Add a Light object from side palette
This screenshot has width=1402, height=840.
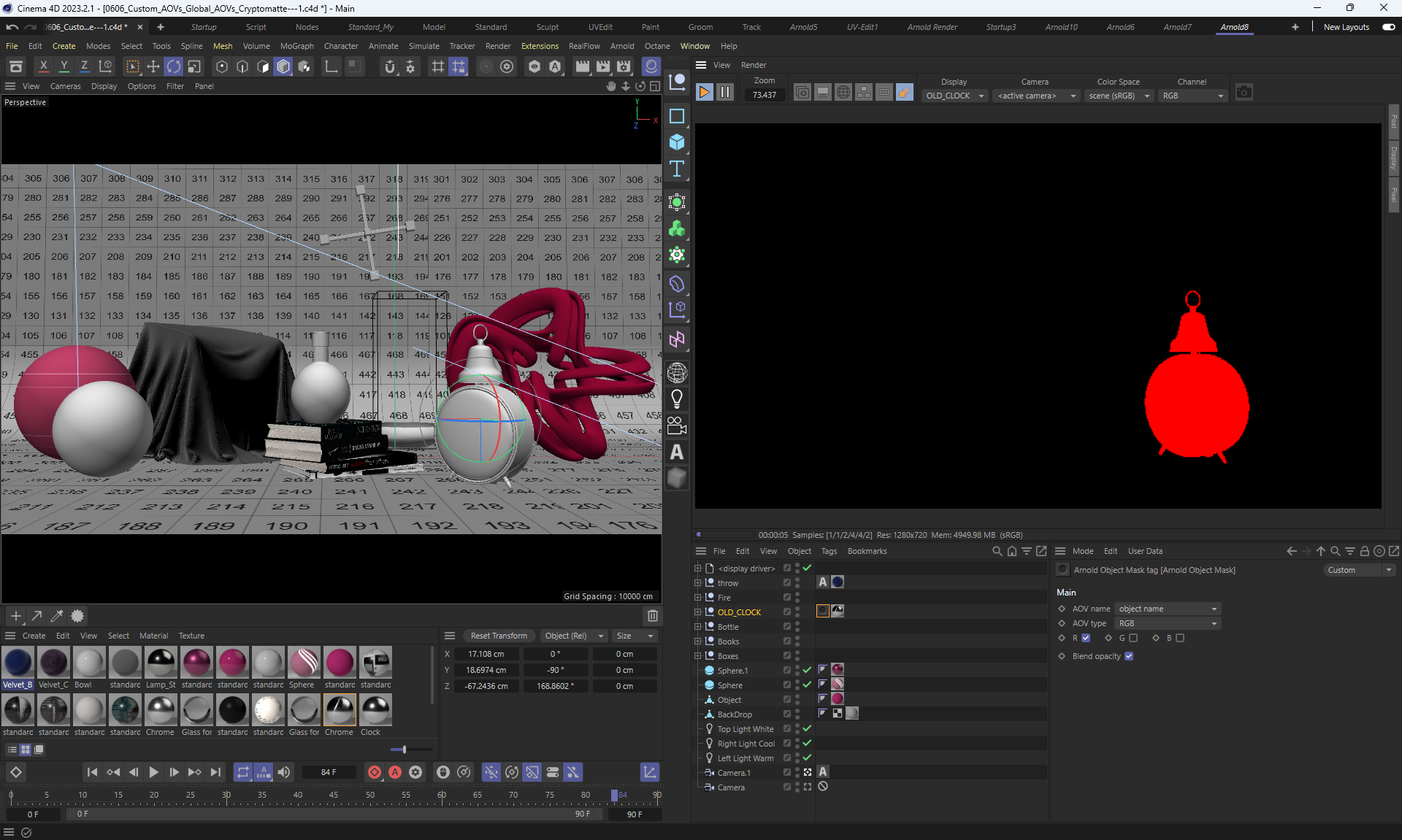coord(677,399)
